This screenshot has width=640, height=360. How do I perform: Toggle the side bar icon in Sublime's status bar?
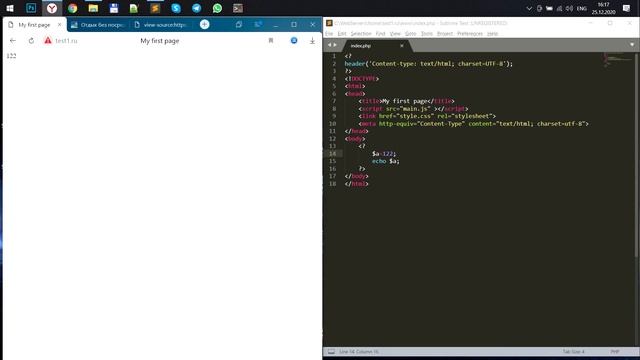click(x=331, y=351)
